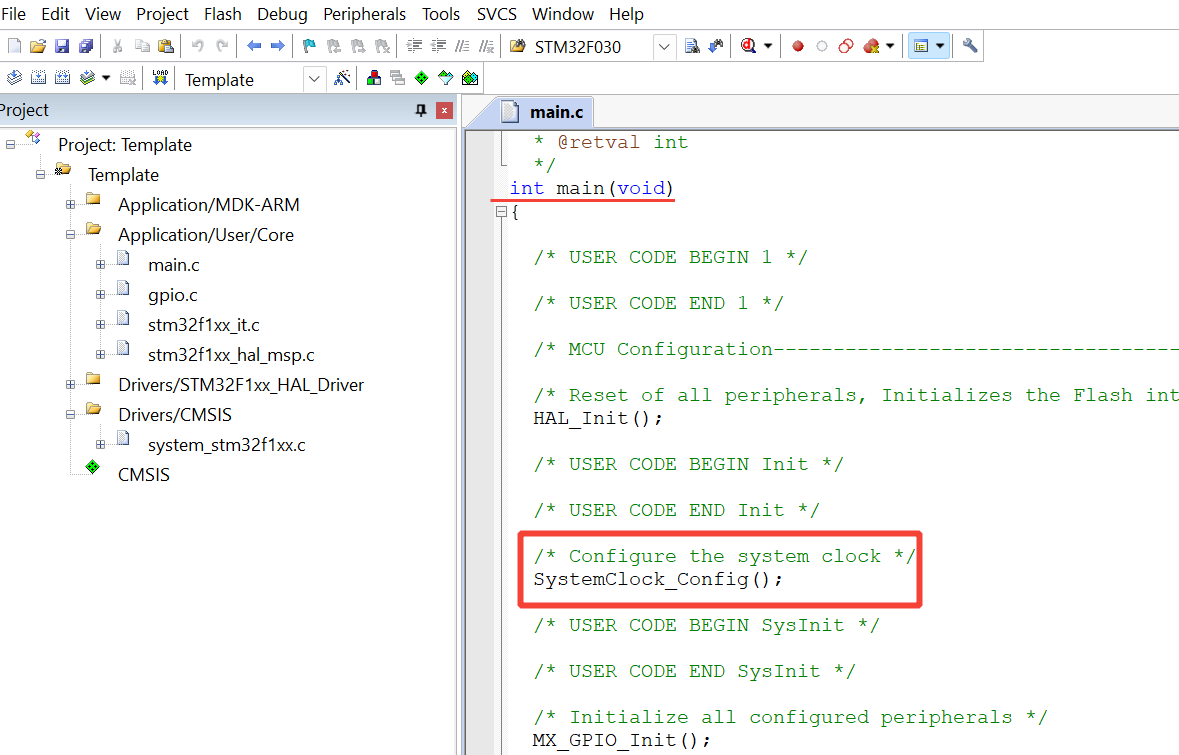Insert a bookmark with the flag icon
The height and width of the screenshot is (755, 1179).
click(x=309, y=46)
